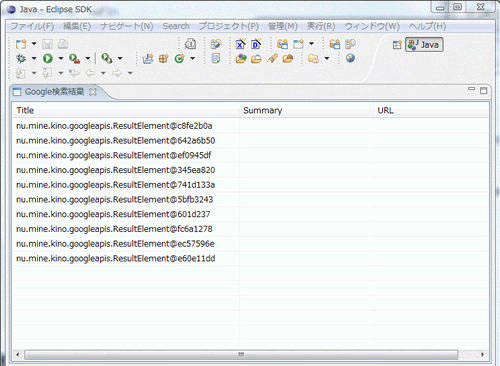Click the faded folder icon before globe
The width and height of the screenshot is (500, 366).
tap(313, 59)
